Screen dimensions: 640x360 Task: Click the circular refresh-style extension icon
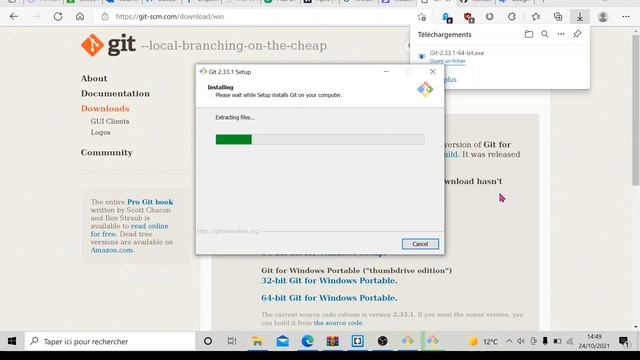pyautogui.click(x=490, y=17)
